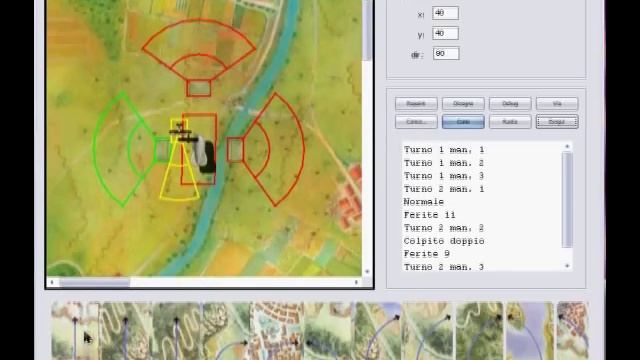Click the Via button
This screenshot has height=360, width=640.
coord(557,104)
